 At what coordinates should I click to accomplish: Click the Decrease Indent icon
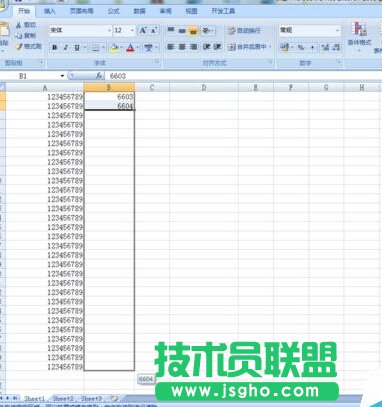(x=207, y=47)
